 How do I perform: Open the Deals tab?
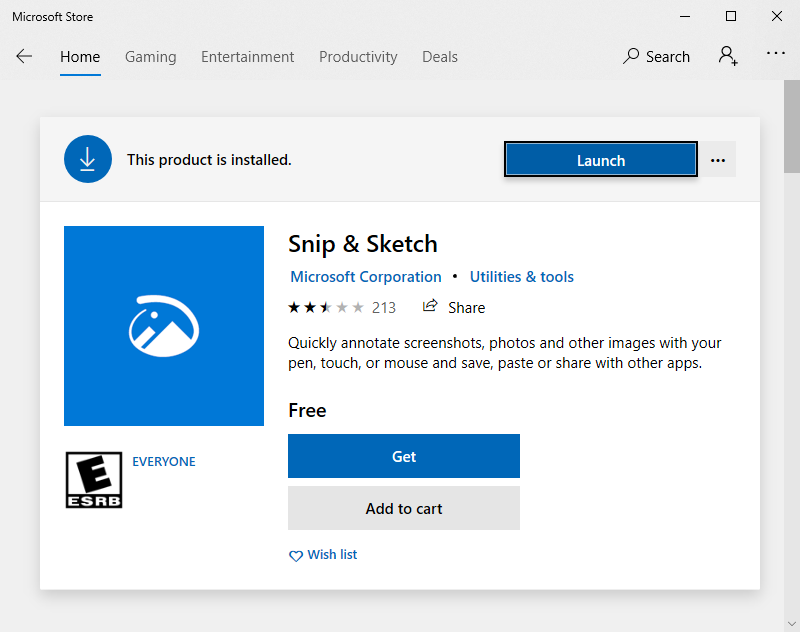coord(440,57)
